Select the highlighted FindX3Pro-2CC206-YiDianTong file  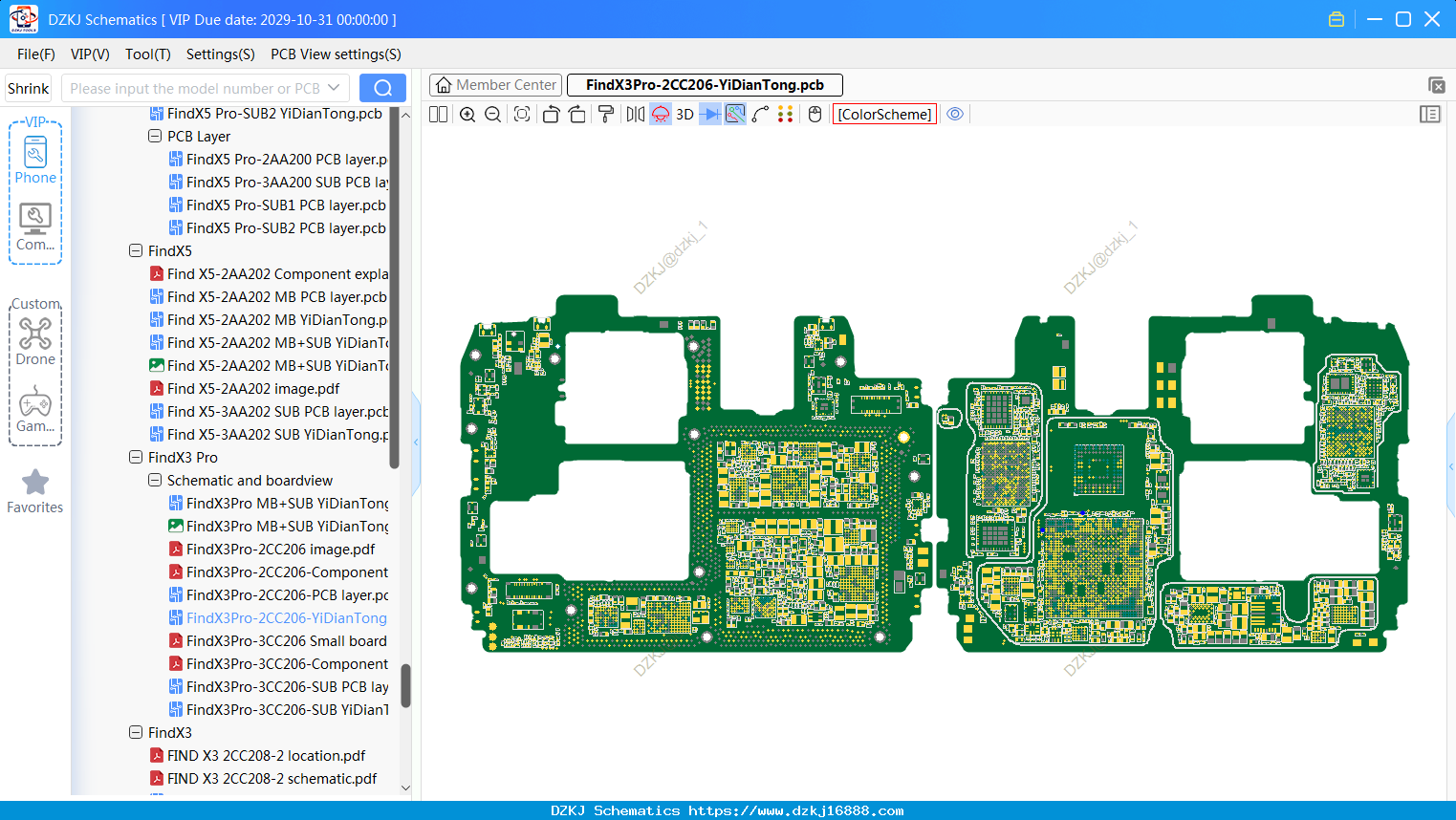278,618
